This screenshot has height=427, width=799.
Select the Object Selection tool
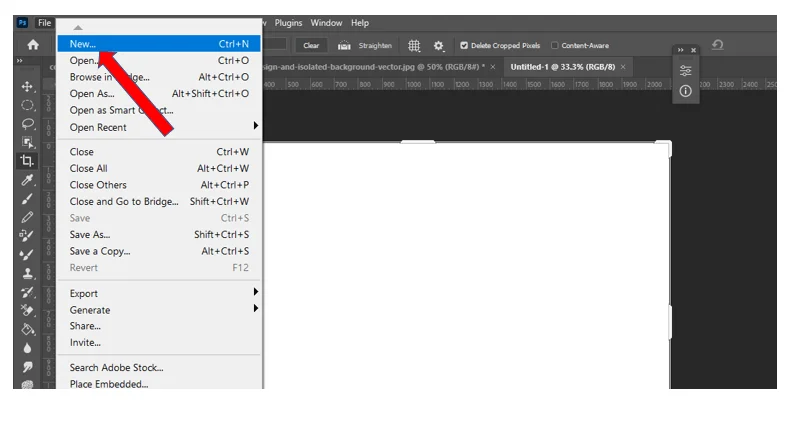27,142
